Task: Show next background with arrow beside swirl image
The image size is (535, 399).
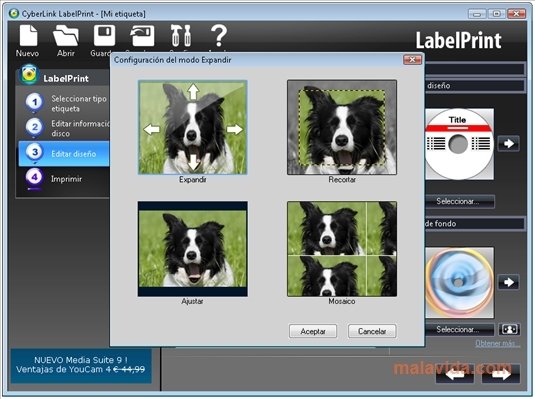Action: (508, 282)
